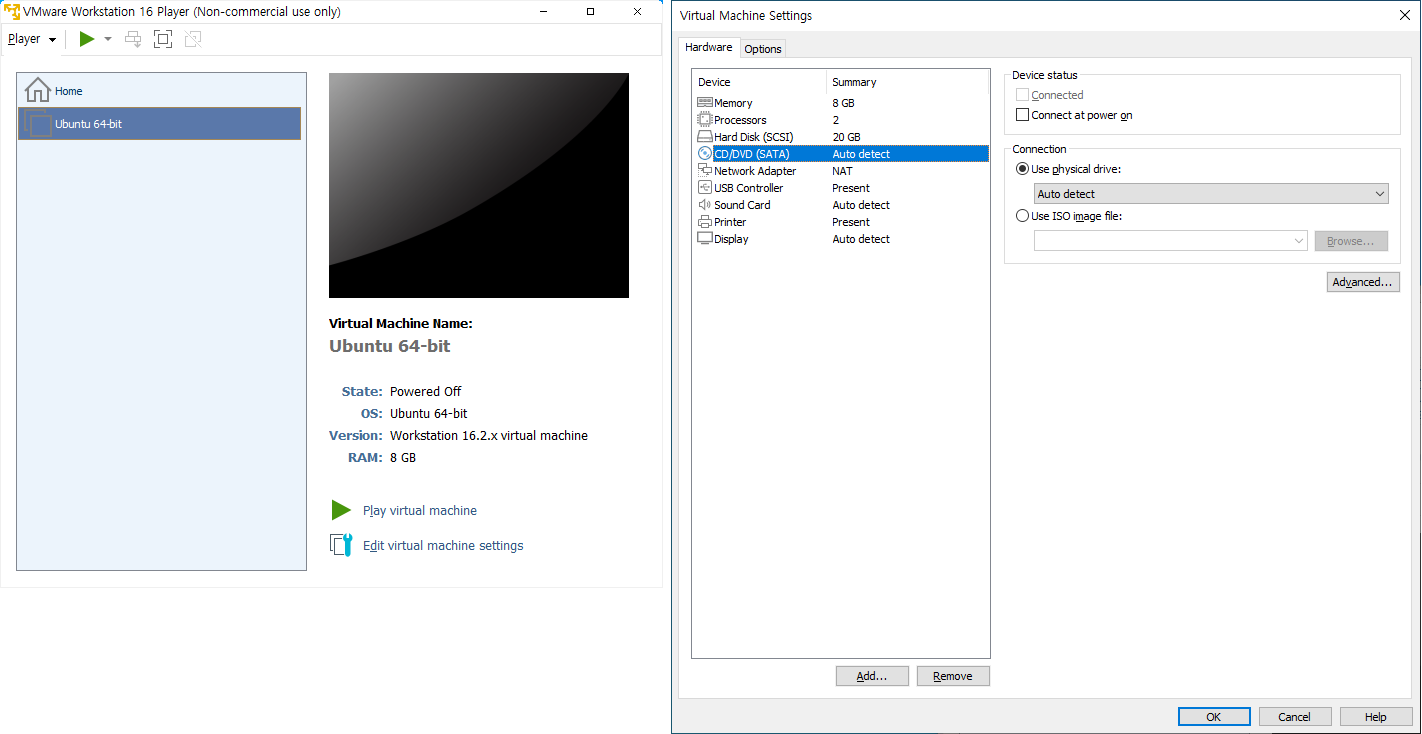Select the Memory row label
The width and height of the screenshot is (1422, 734).
733,103
